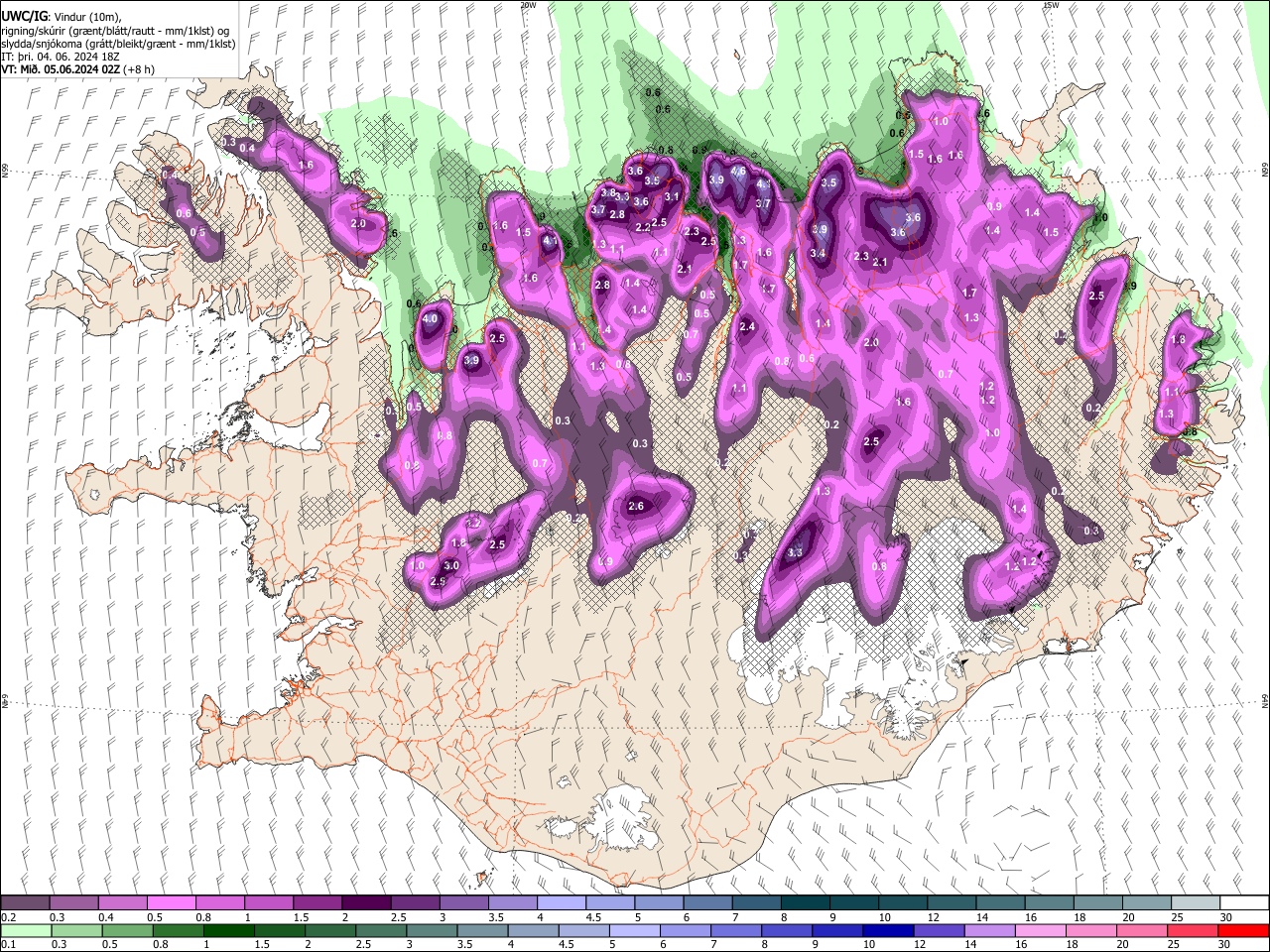Viewport: 1270px width, 952px height.
Task: Click the 3.0 precipitation value on the map
Action: pos(451,565)
